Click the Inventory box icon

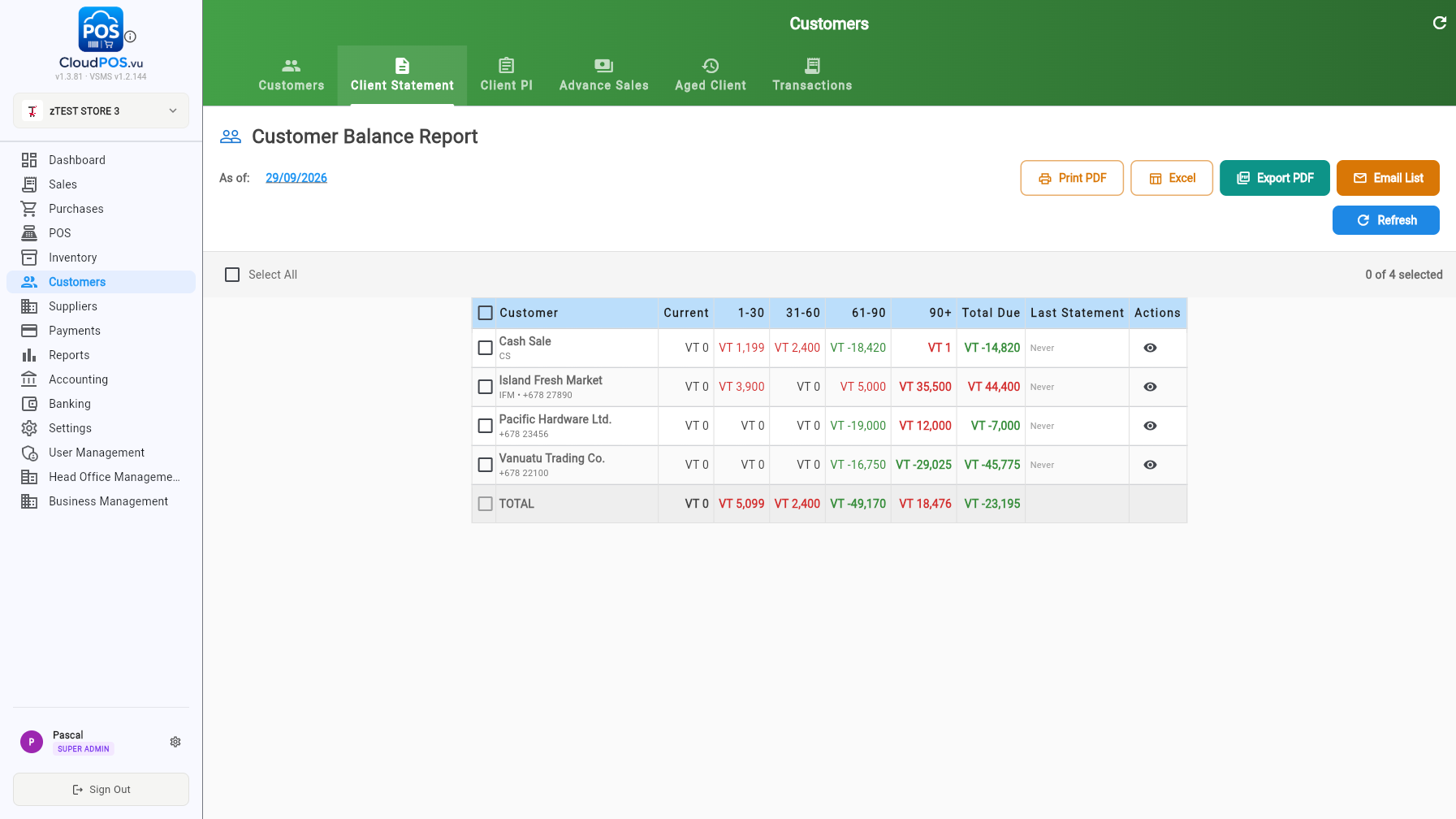[29, 258]
